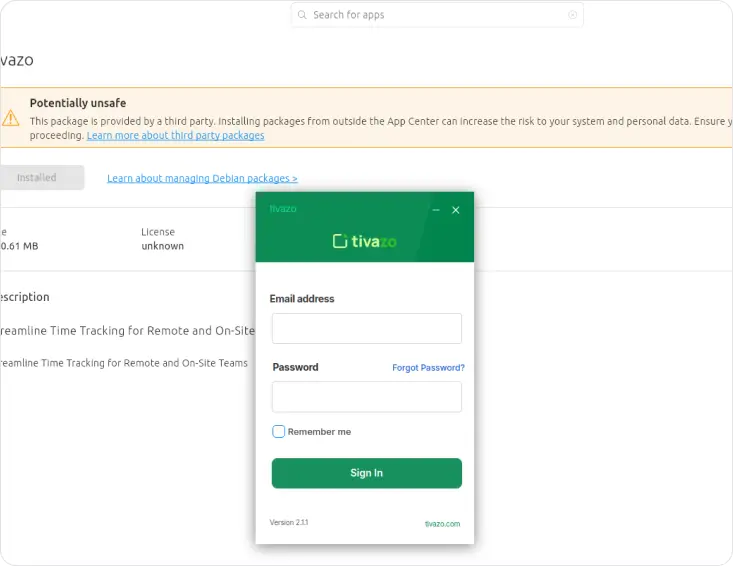Viewport: 733px width, 566px height.
Task: Clear the search field with the X icon
Action: 572,15
